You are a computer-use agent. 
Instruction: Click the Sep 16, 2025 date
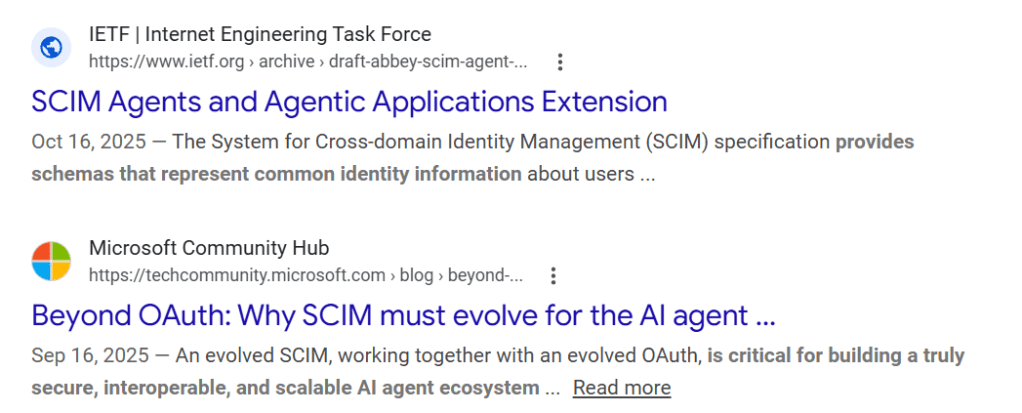coord(88,356)
